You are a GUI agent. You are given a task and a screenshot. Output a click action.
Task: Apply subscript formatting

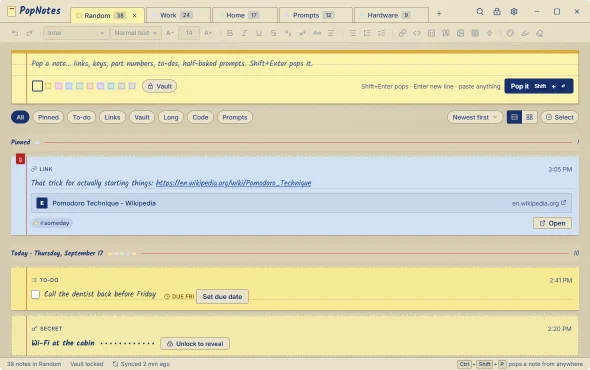(288, 33)
